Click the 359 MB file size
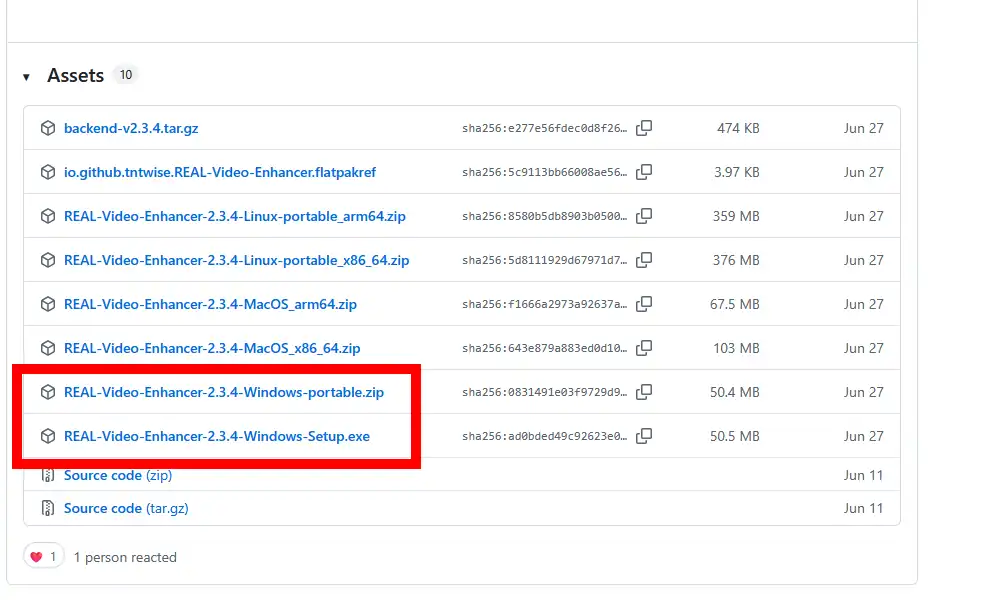Screen dimensions: 1000x600 coord(736,216)
